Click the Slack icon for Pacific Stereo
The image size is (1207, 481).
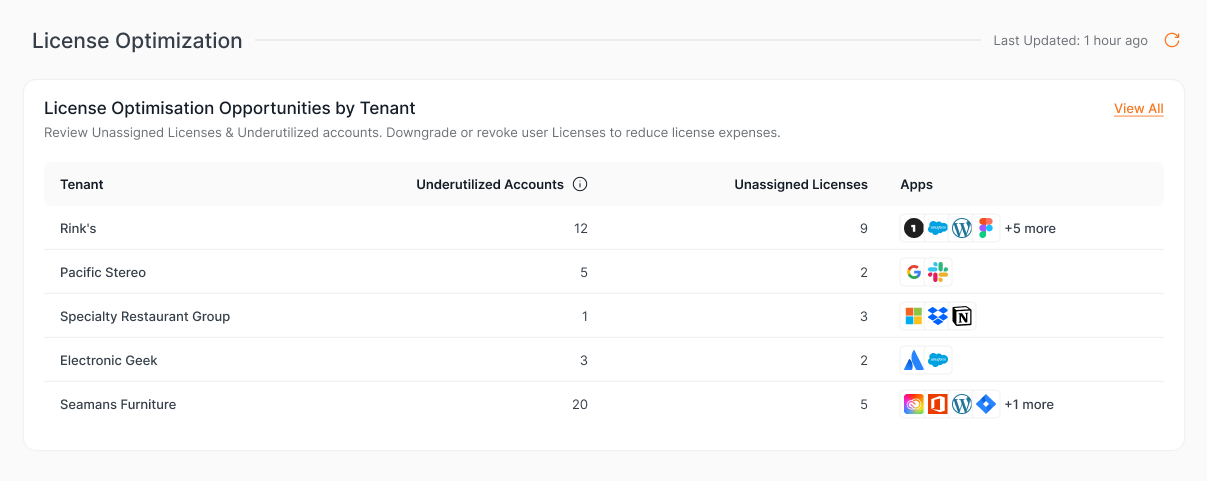tap(937, 272)
